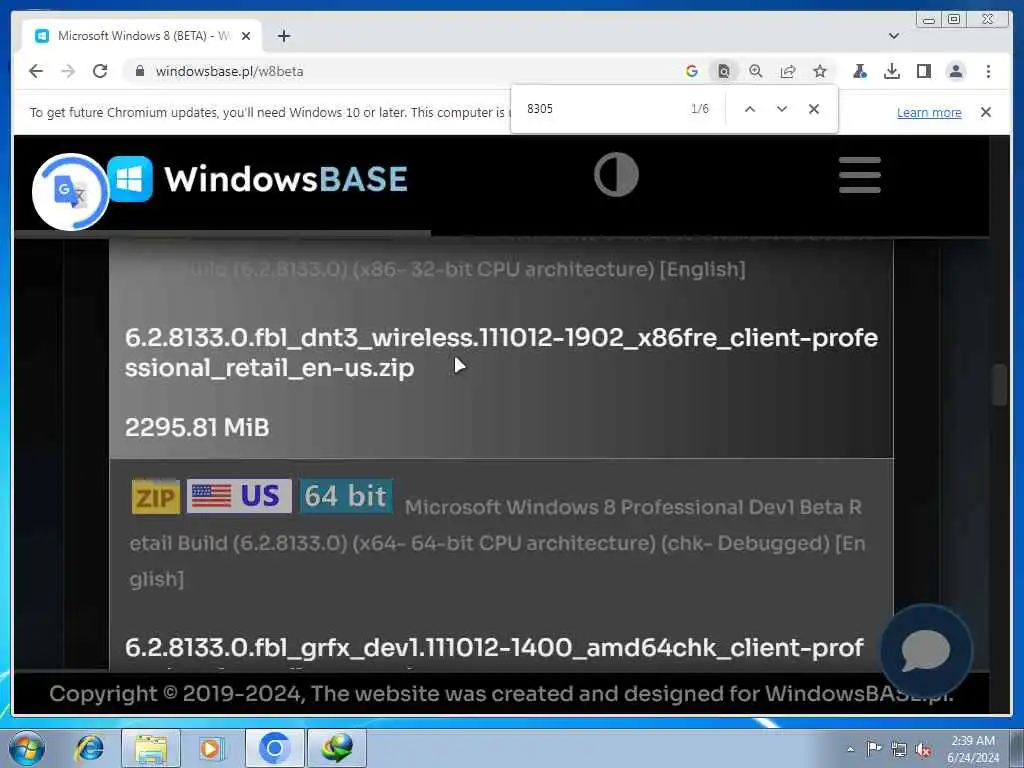Jump to previous find result
The height and width of the screenshot is (768, 1024).
tap(750, 108)
